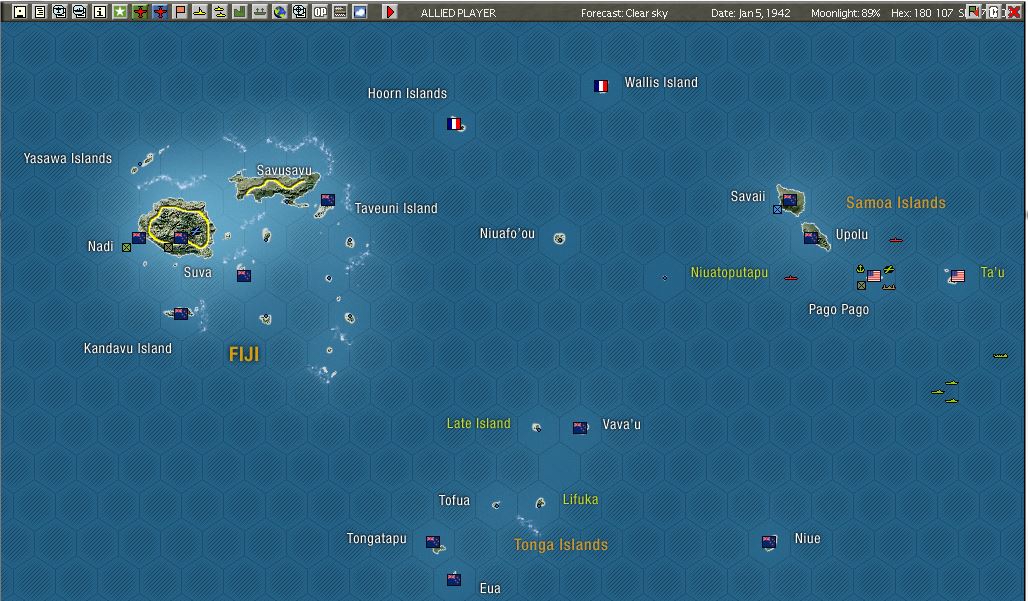1028x601 pixels.
Task: Click the white star on green icon
Action: coord(120,12)
